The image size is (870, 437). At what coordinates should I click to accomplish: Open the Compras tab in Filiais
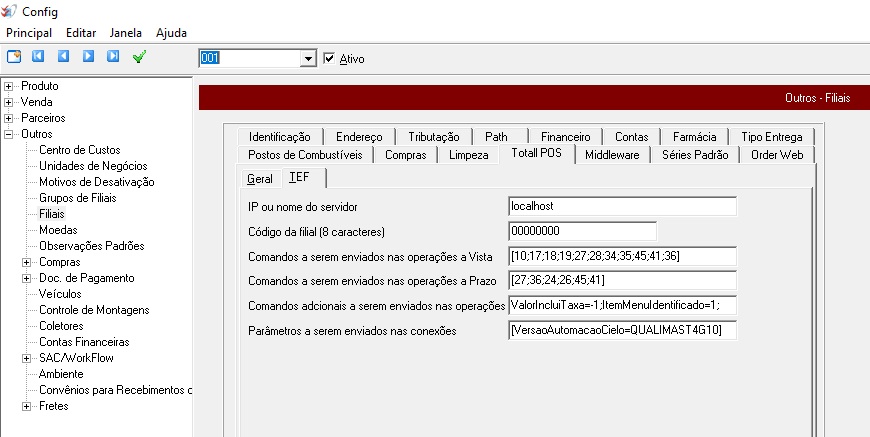406,155
